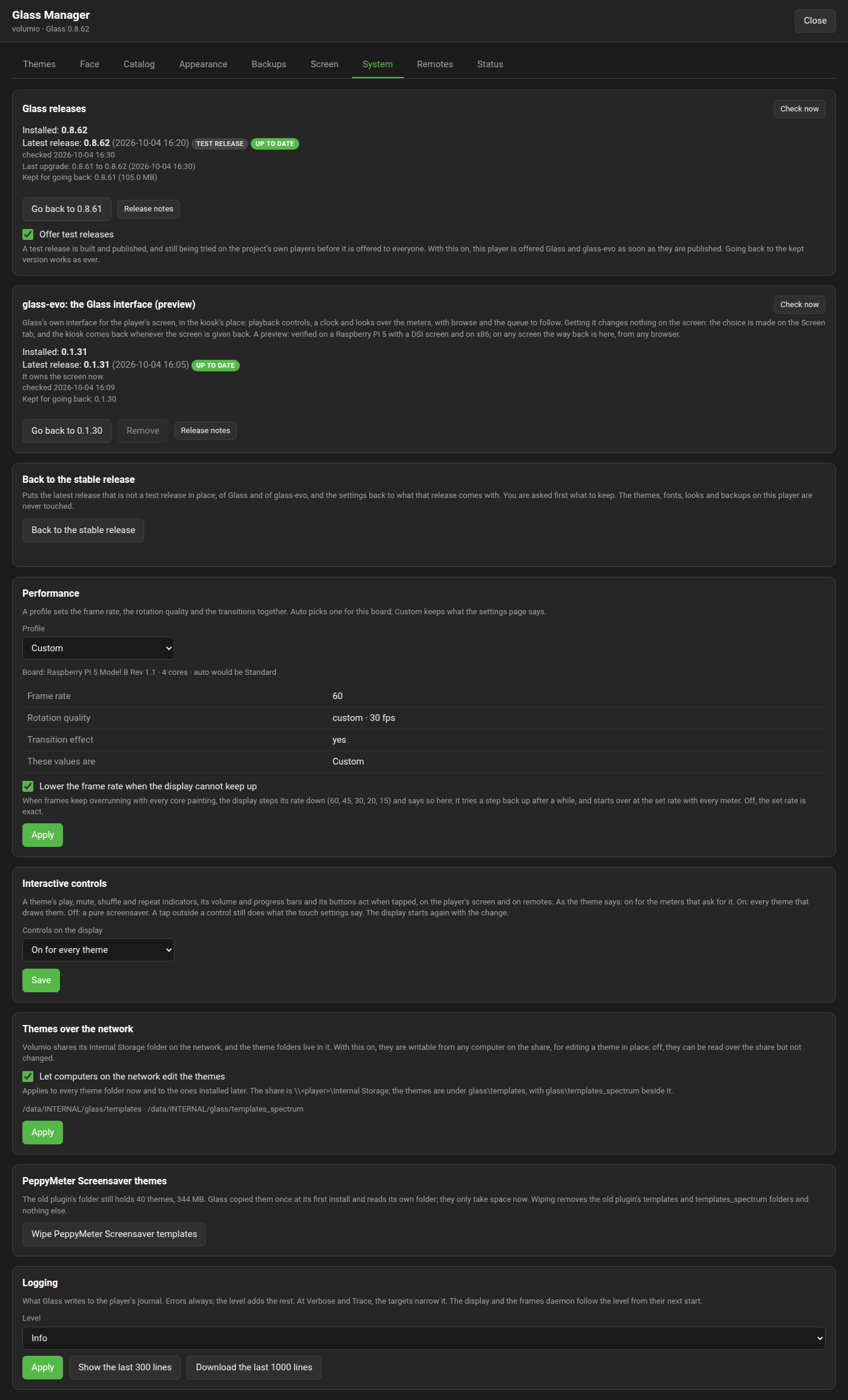
Task: Go back to glass-evo 0.1.30
Action: 67,431
